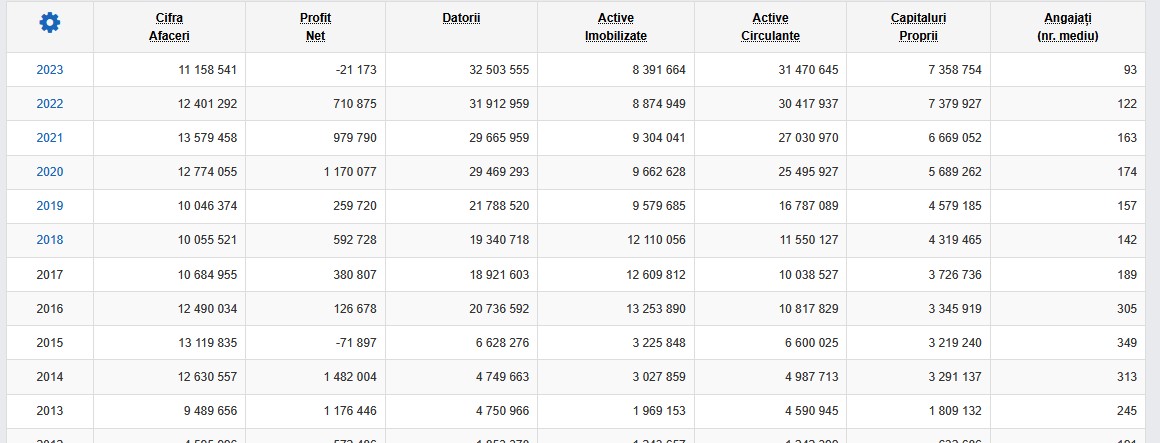Select fixed assets value 12 110 056
1160x443 pixels.
coord(656,240)
